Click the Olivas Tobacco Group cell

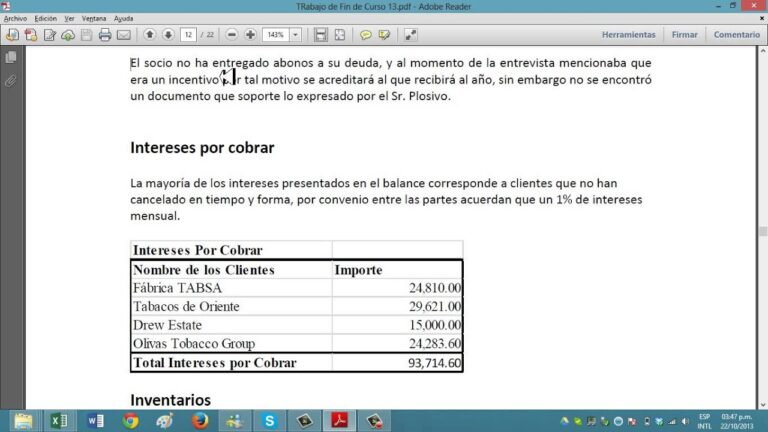tap(231, 344)
